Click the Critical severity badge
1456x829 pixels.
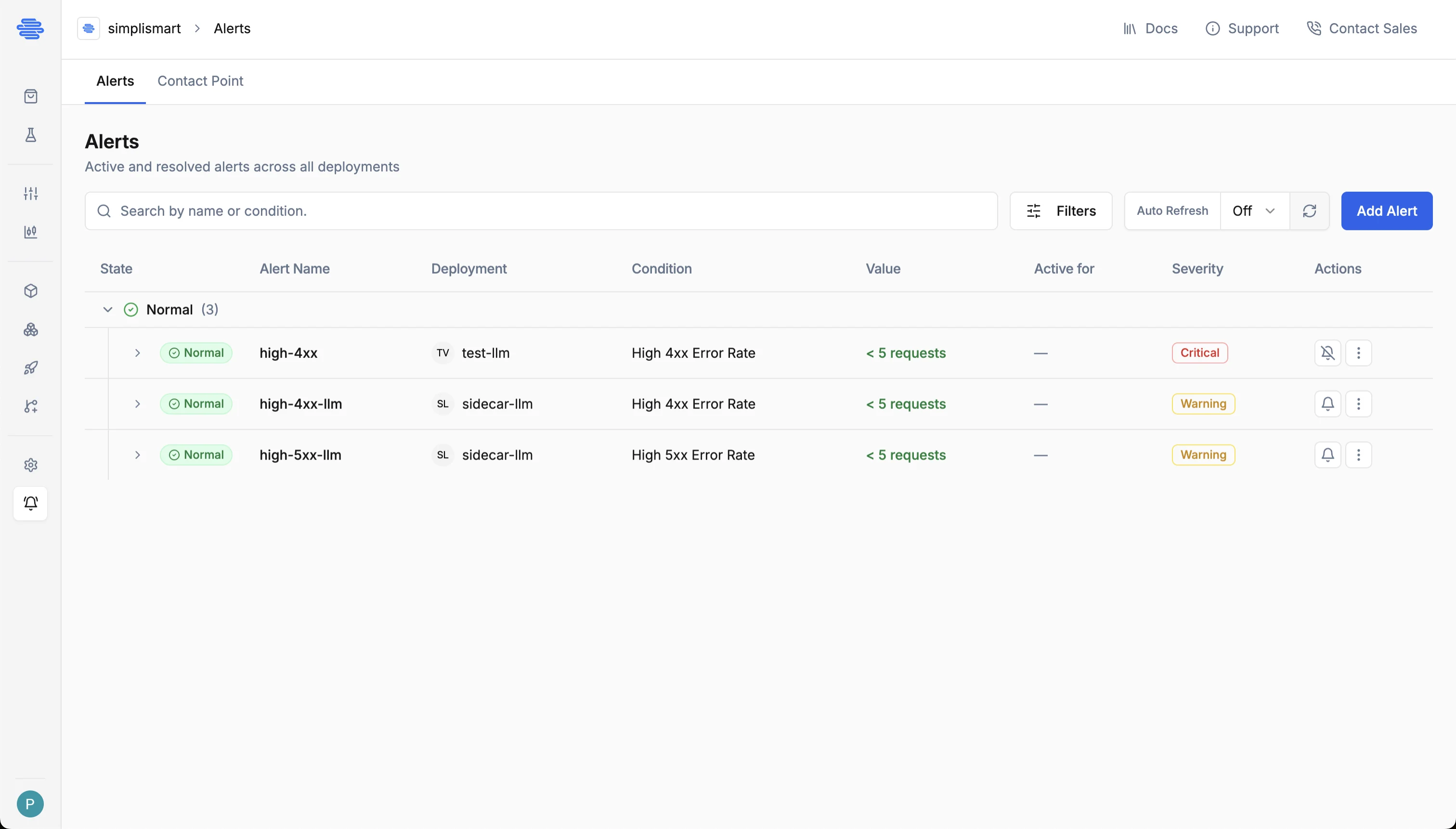1199,353
